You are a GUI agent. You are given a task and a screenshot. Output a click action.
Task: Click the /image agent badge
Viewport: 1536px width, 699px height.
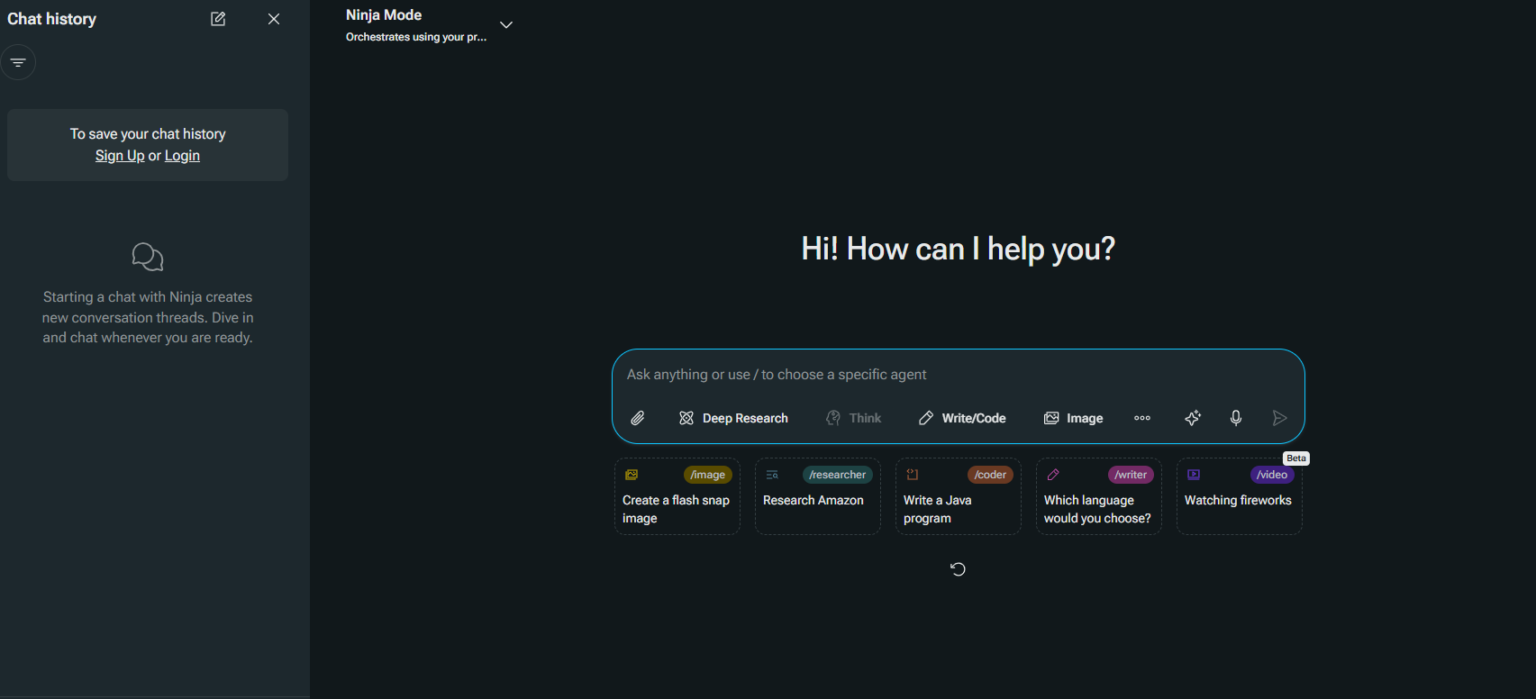(707, 474)
